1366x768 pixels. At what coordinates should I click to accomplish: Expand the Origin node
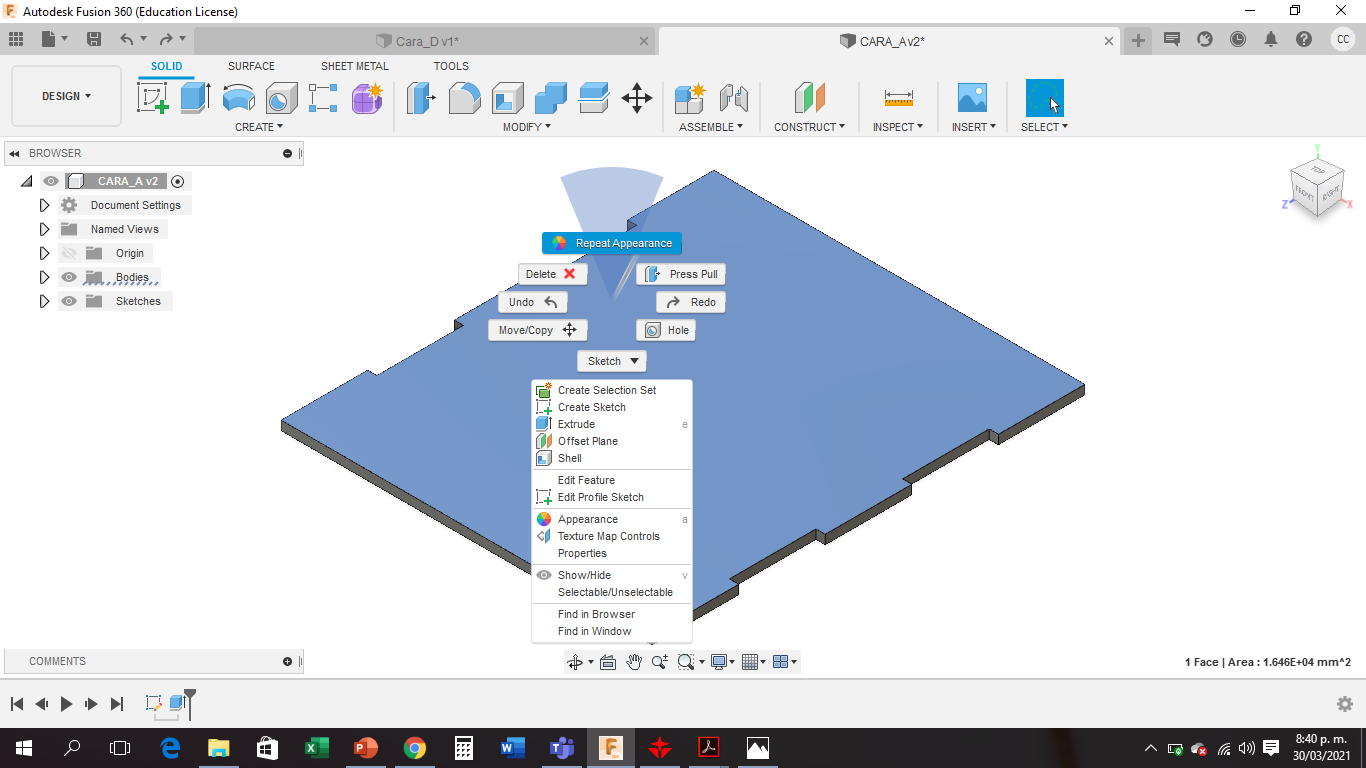coord(44,253)
